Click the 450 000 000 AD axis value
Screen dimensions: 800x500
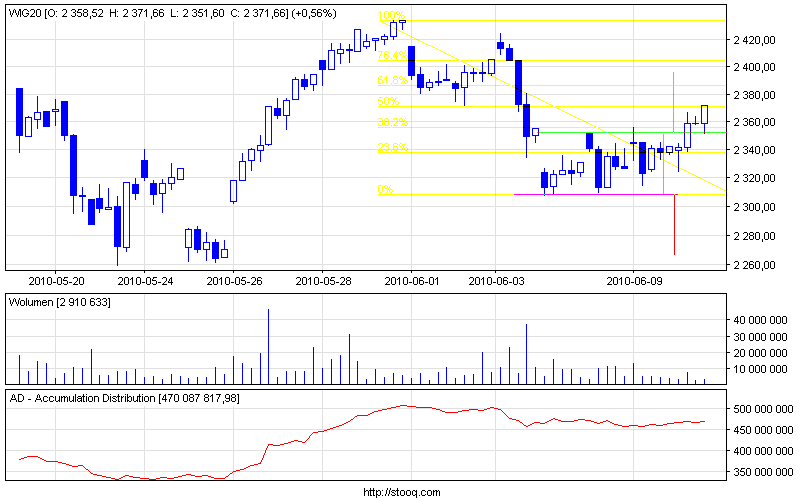click(763, 430)
